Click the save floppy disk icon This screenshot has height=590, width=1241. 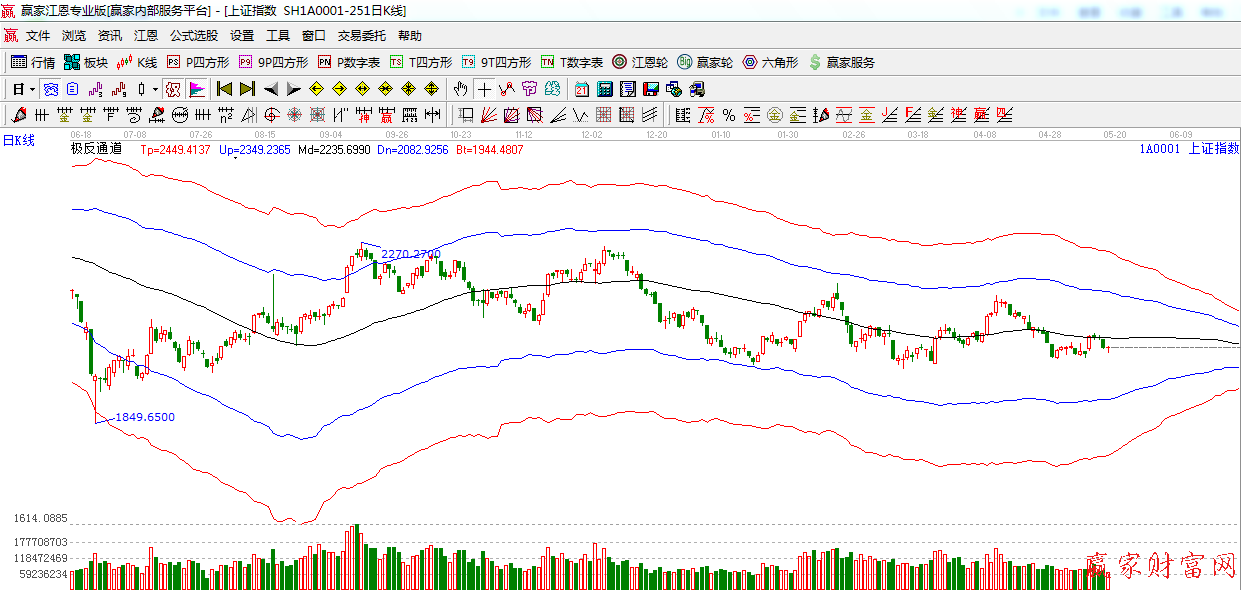click(652, 89)
